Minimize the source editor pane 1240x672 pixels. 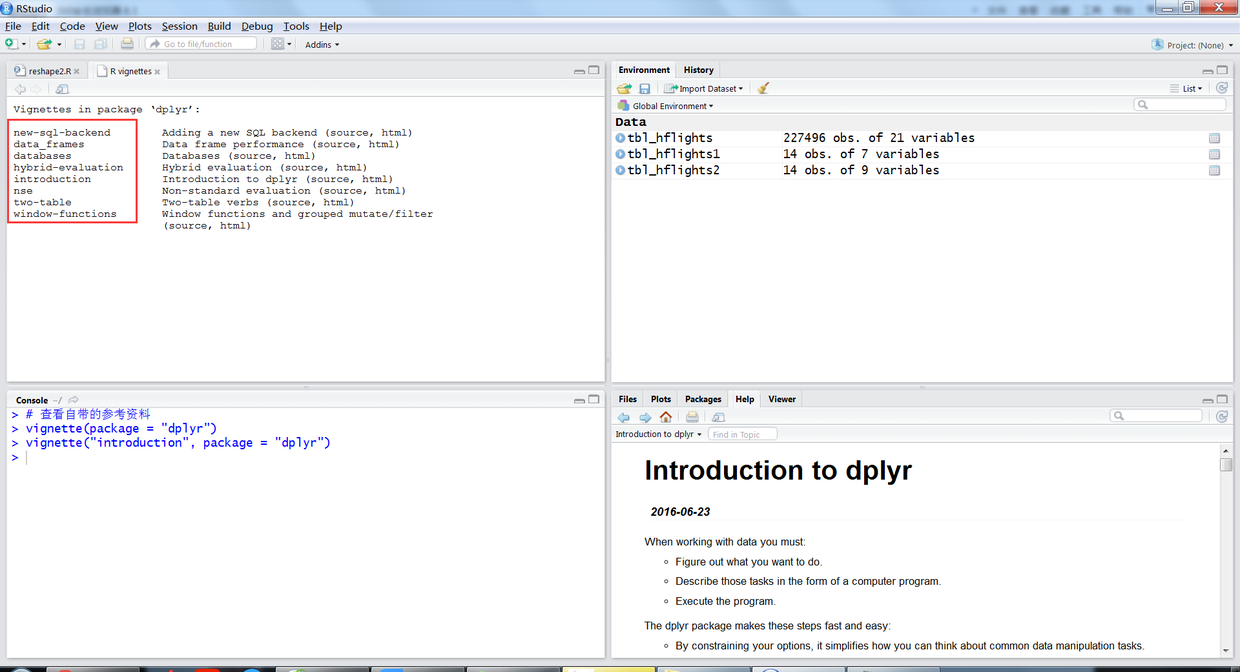tap(580, 71)
